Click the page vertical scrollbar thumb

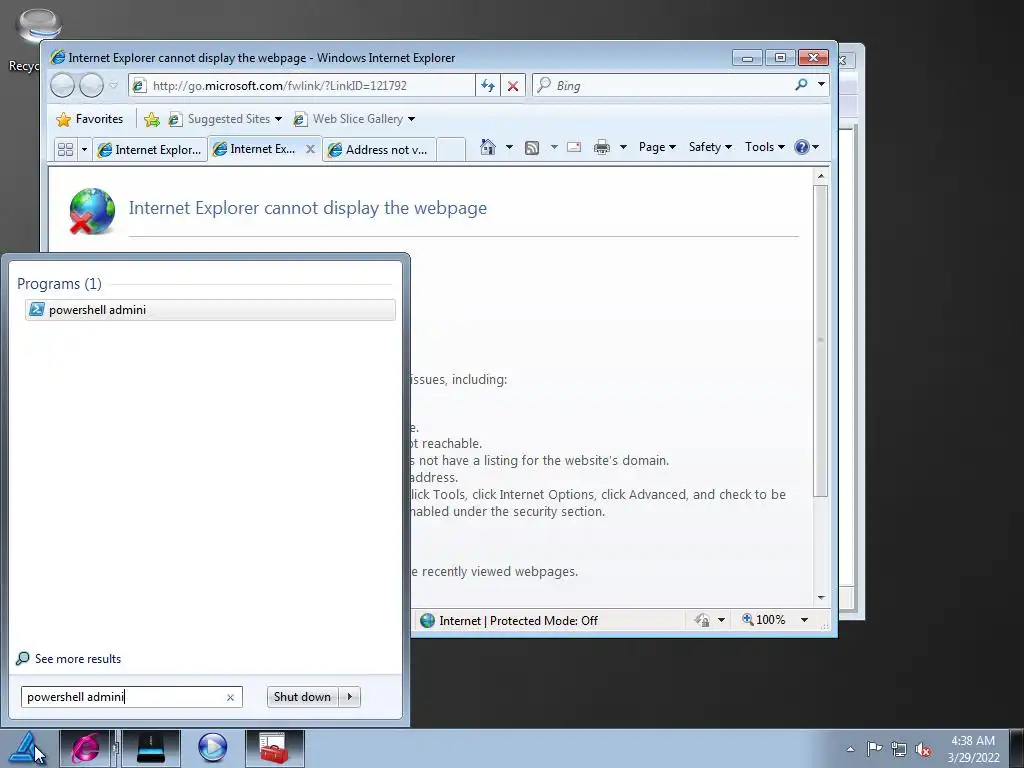point(821,340)
